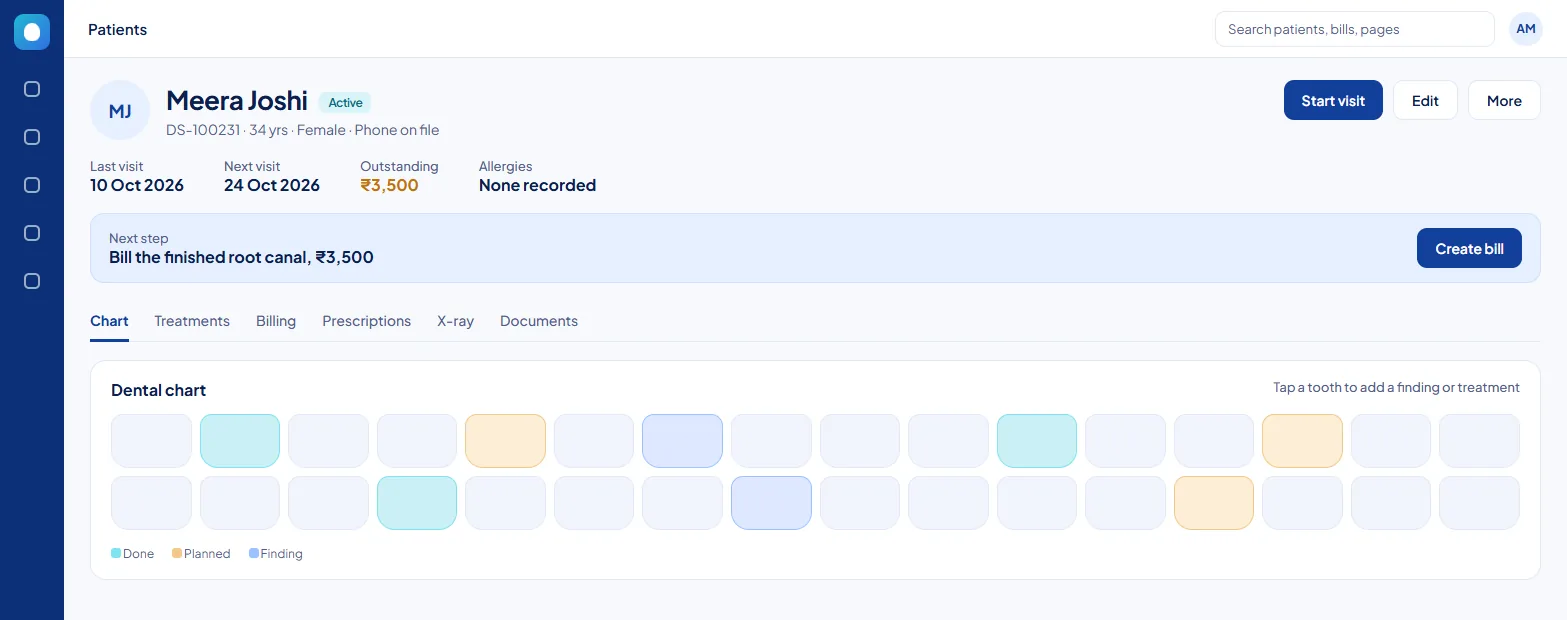Click the outstanding amount ₹3,500
Viewport: 1567px width, 620px height.
(x=389, y=185)
